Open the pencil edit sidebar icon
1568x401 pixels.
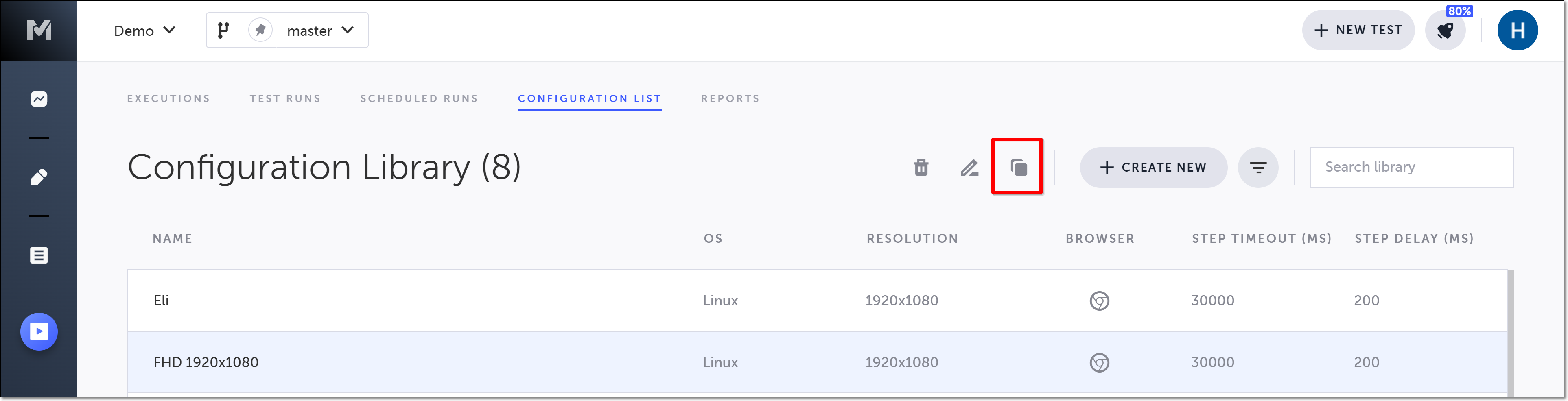(x=39, y=177)
